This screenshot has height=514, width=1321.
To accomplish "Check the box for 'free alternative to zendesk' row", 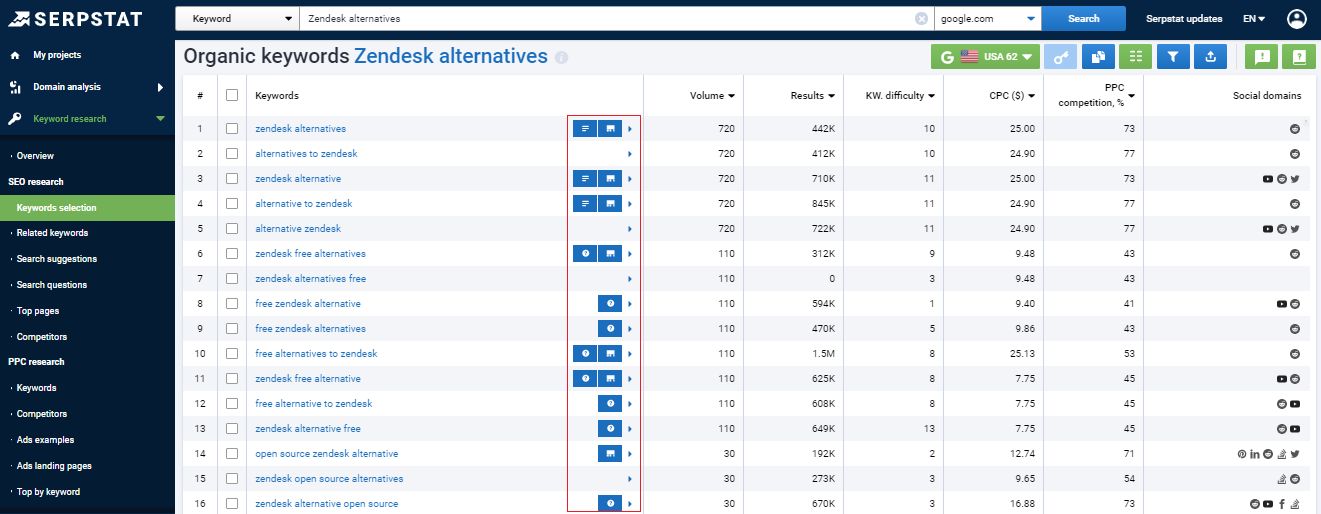I will pyautogui.click(x=232, y=404).
